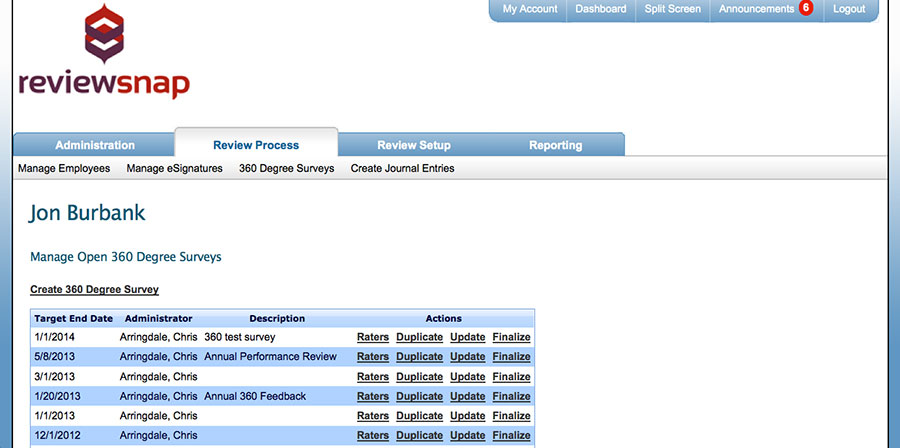Click the 'Annual Performance Review' description

[270, 357]
